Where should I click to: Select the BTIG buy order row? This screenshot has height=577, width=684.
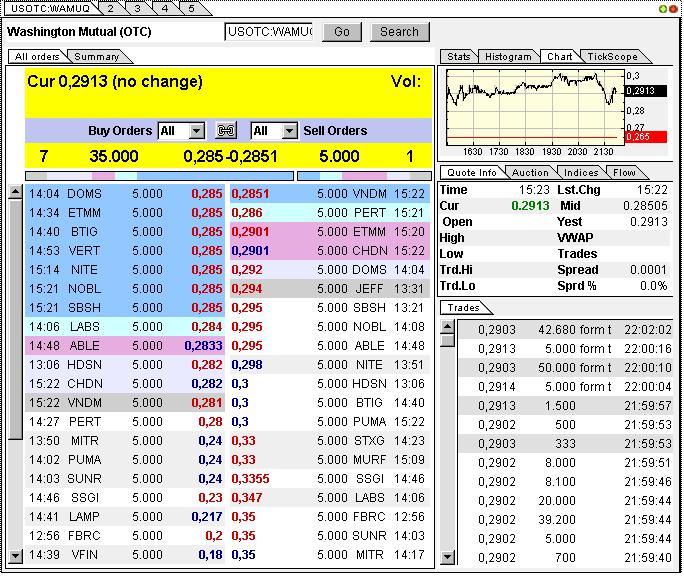click(x=125, y=232)
